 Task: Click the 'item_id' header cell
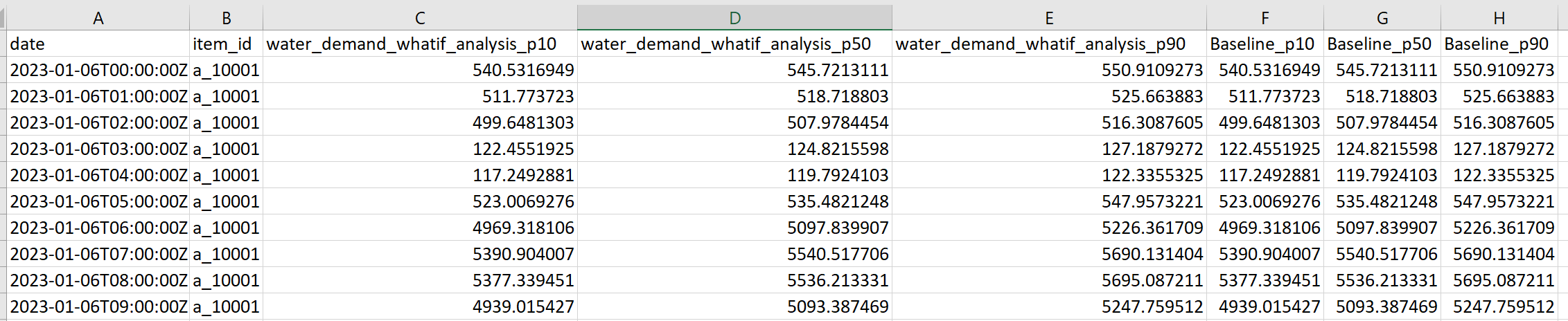227,44
